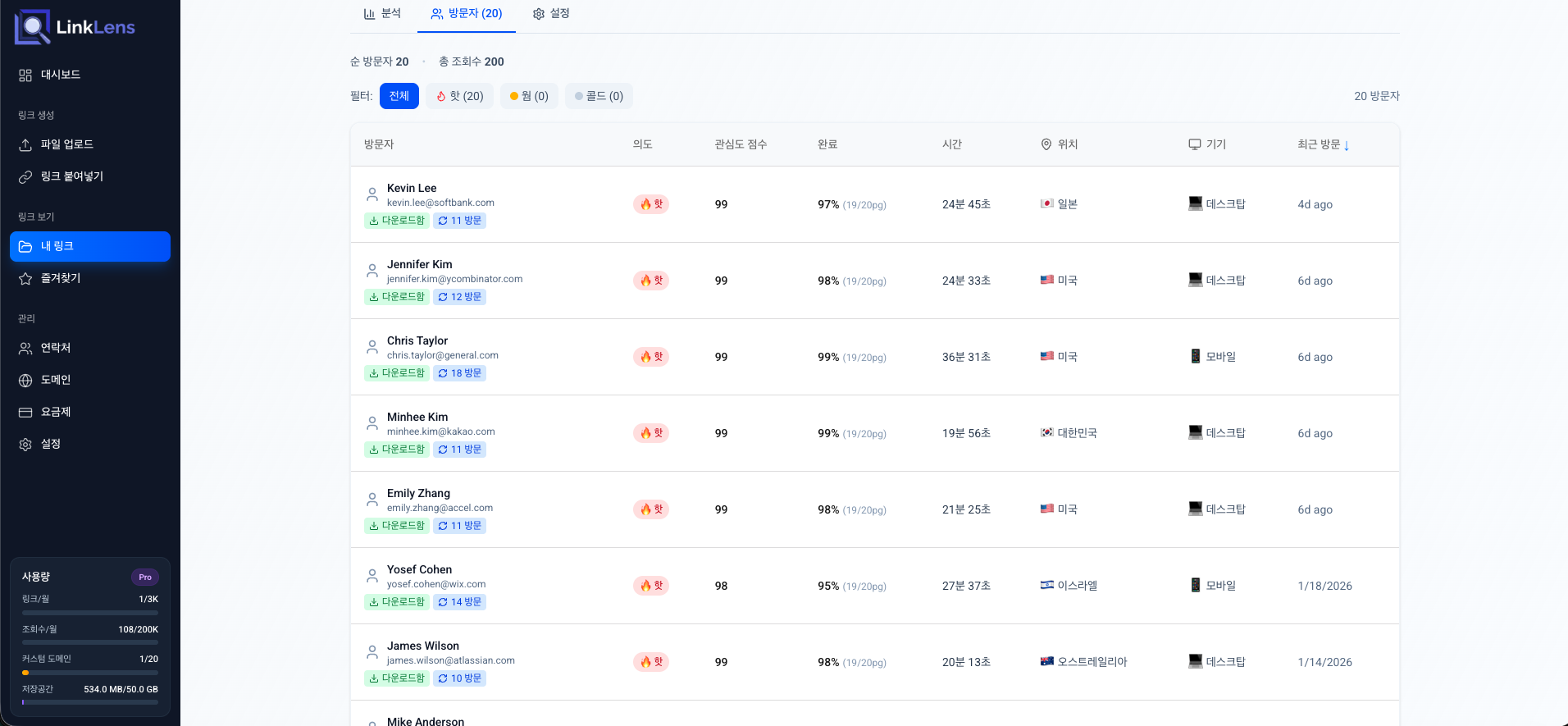Image resolution: width=1568 pixels, height=726 pixels.
Task: Open sidebar 설정 gear icon
Action: coord(25,444)
